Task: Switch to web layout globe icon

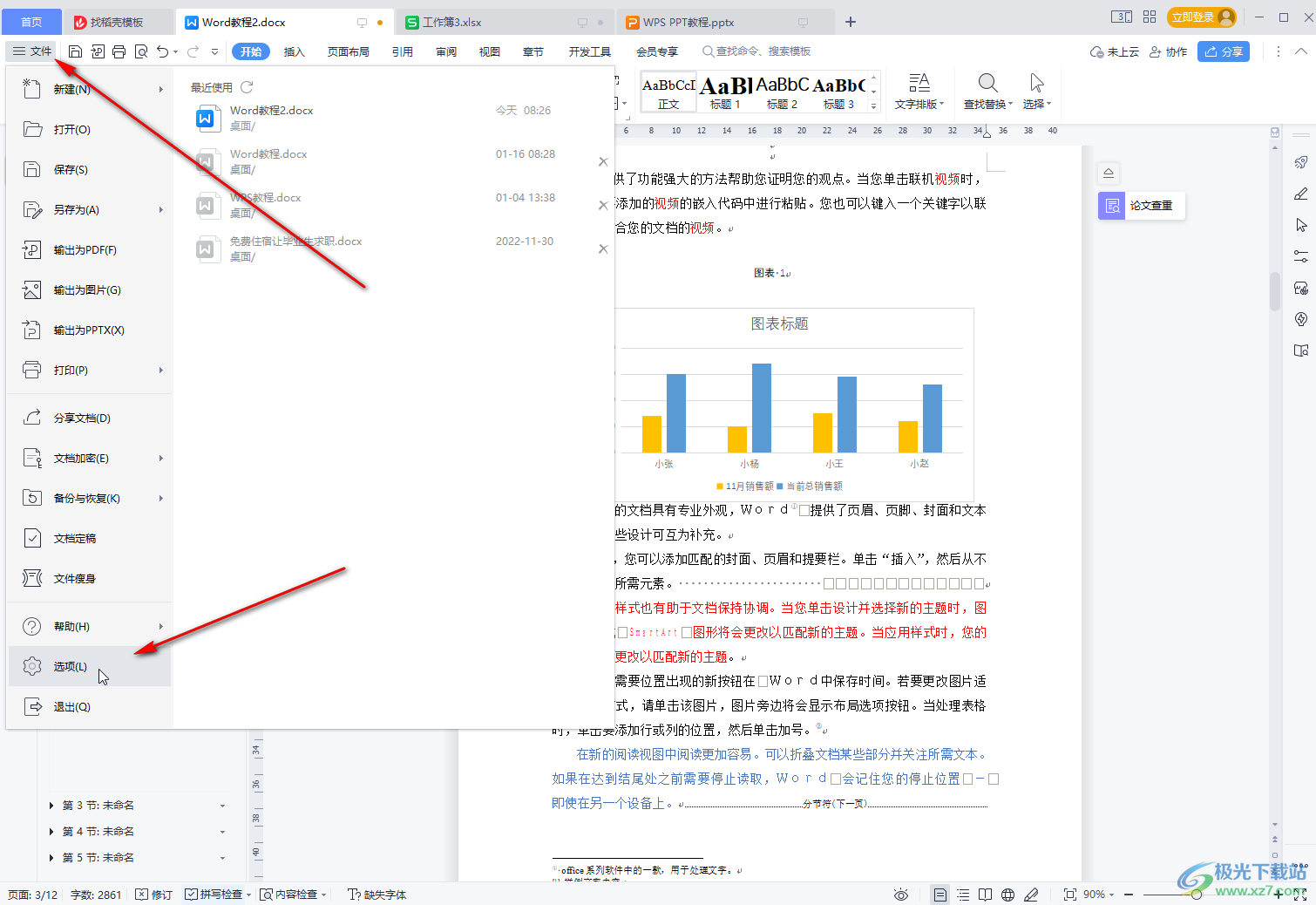Action: point(1008,895)
